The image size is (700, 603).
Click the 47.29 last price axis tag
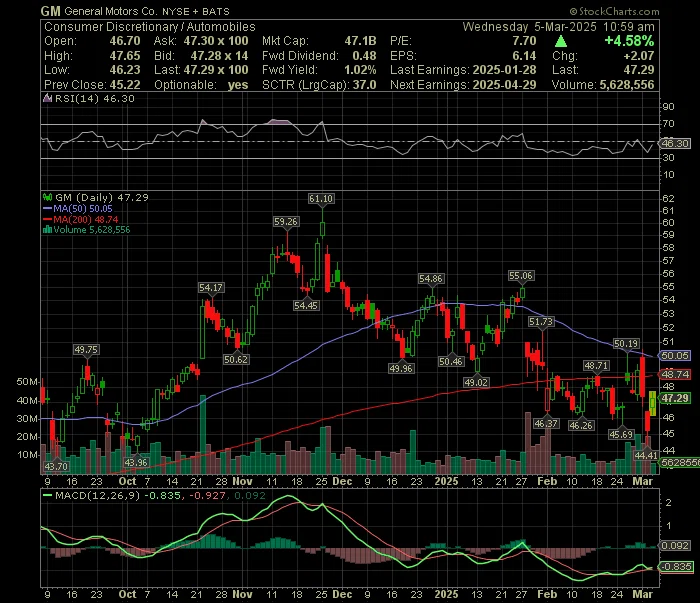(x=675, y=398)
